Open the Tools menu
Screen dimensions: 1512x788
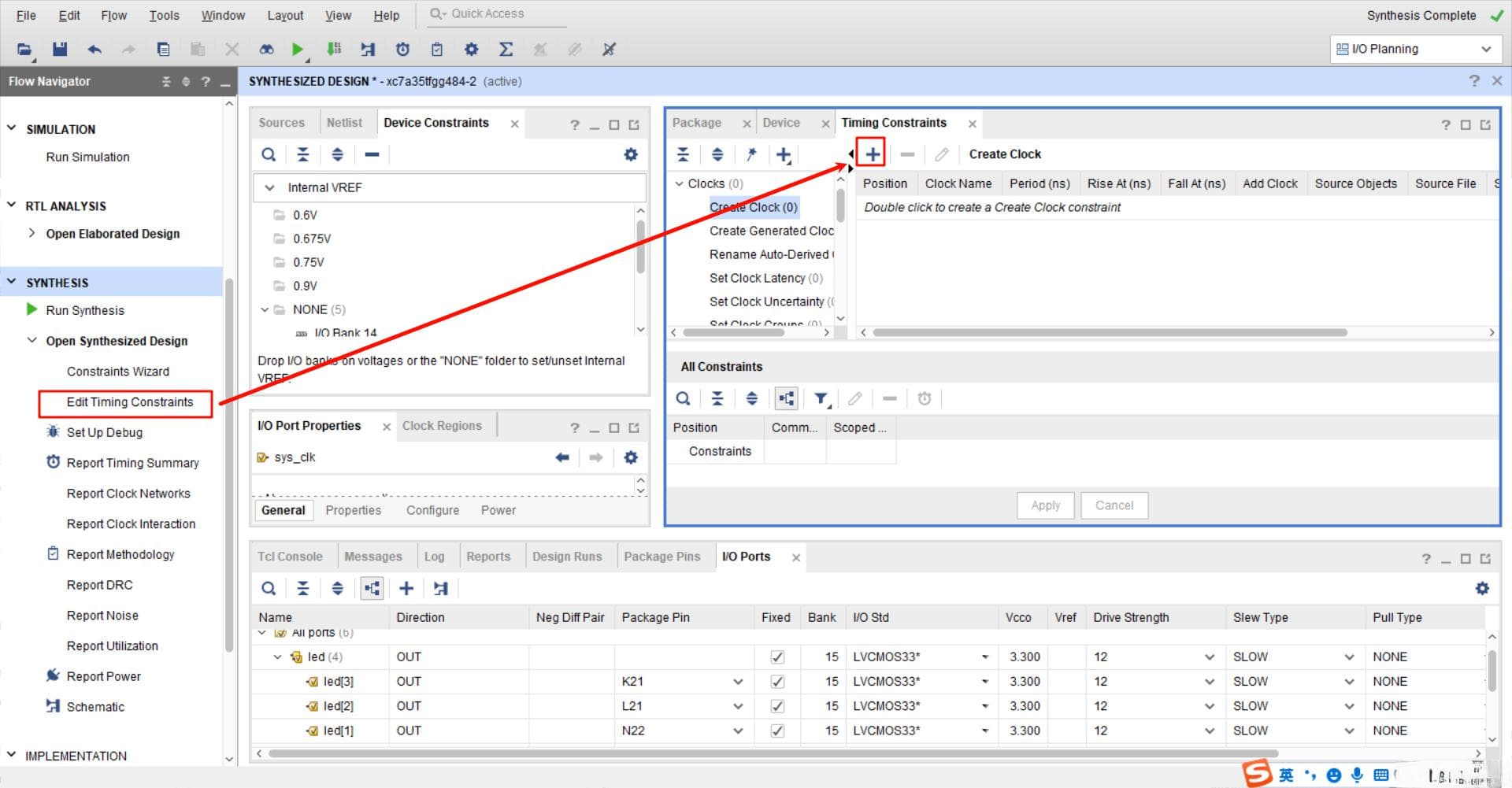(x=164, y=15)
